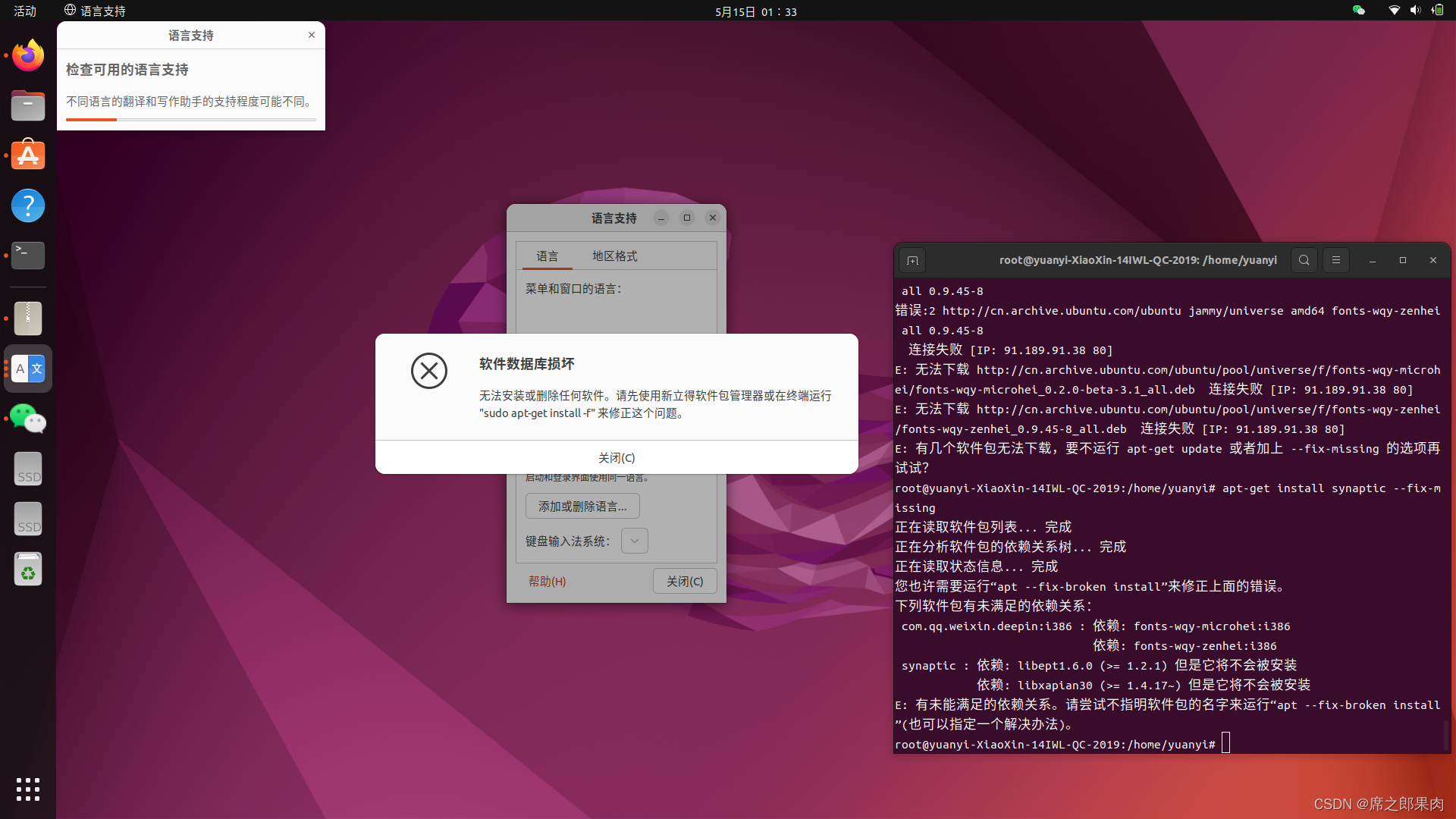
Task: Mount the first SSD drive from the dock
Action: click(x=28, y=469)
